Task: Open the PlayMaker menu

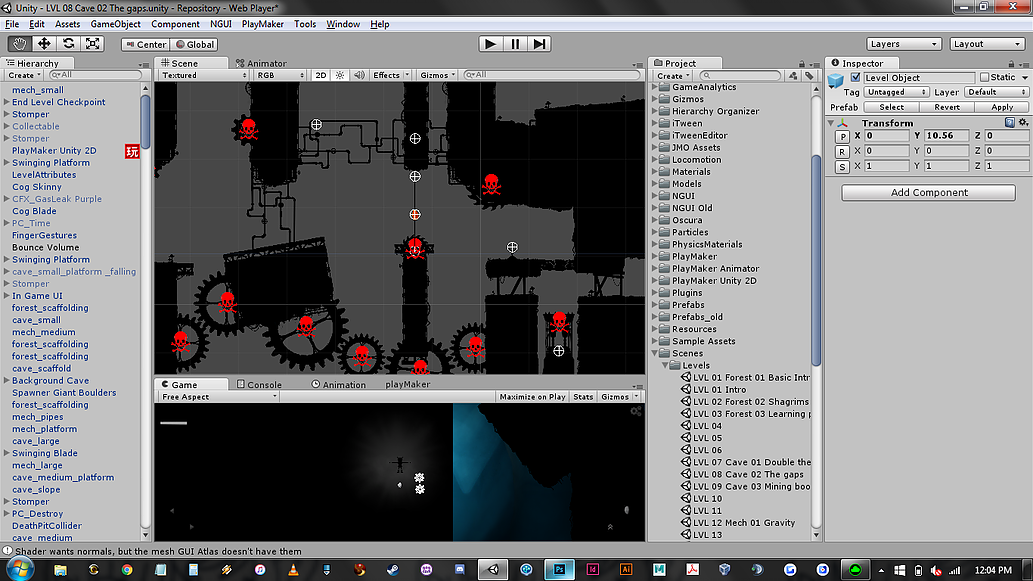Action: pyautogui.click(x=262, y=24)
